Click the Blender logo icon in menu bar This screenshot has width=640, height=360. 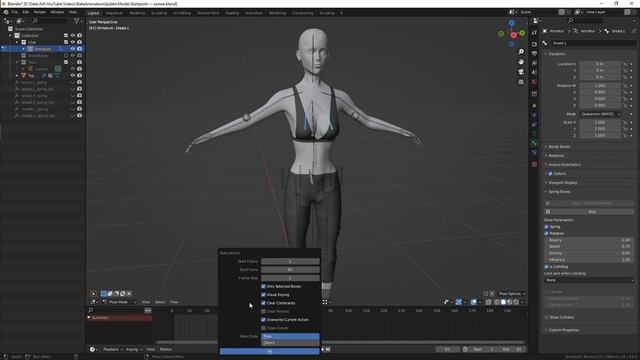(x=6, y=12)
